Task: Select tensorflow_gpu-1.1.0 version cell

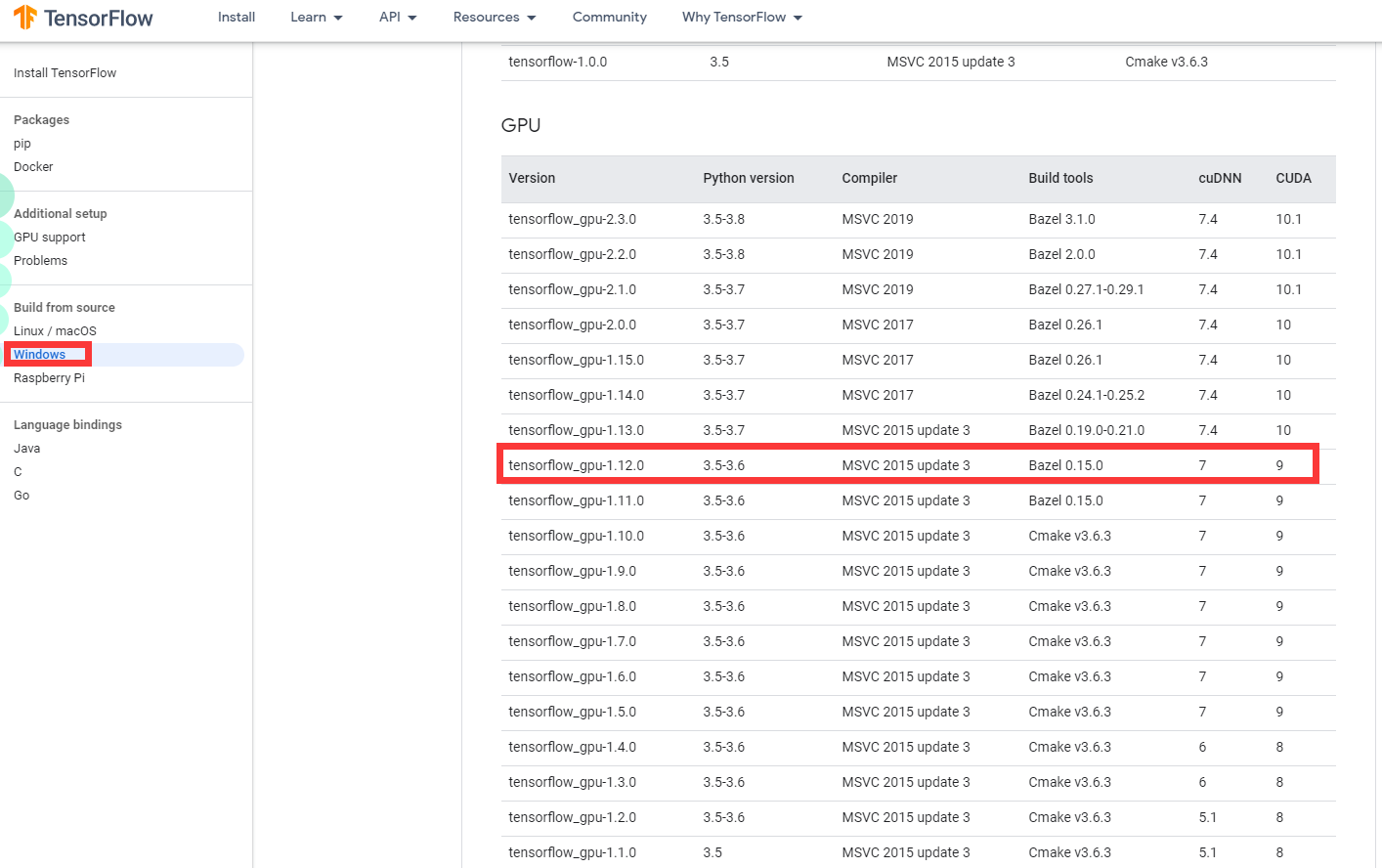Action: [x=573, y=852]
